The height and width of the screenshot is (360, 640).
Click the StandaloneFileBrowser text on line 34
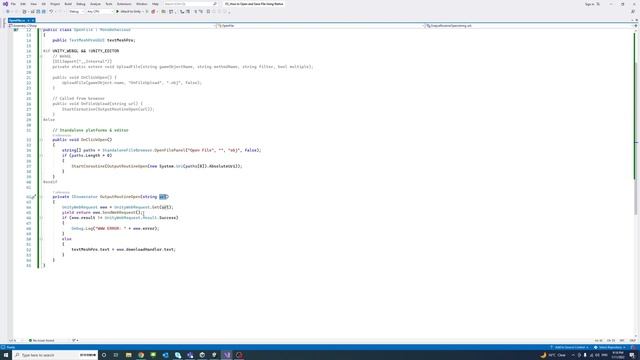(127, 150)
